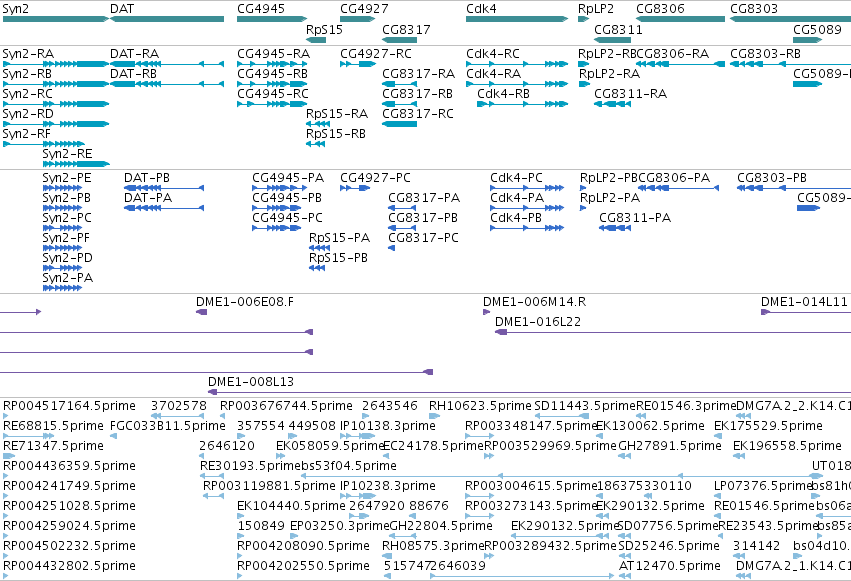Select the Syn2 gene label
This screenshot has width=851, height=581.
(x=16, y=9)
